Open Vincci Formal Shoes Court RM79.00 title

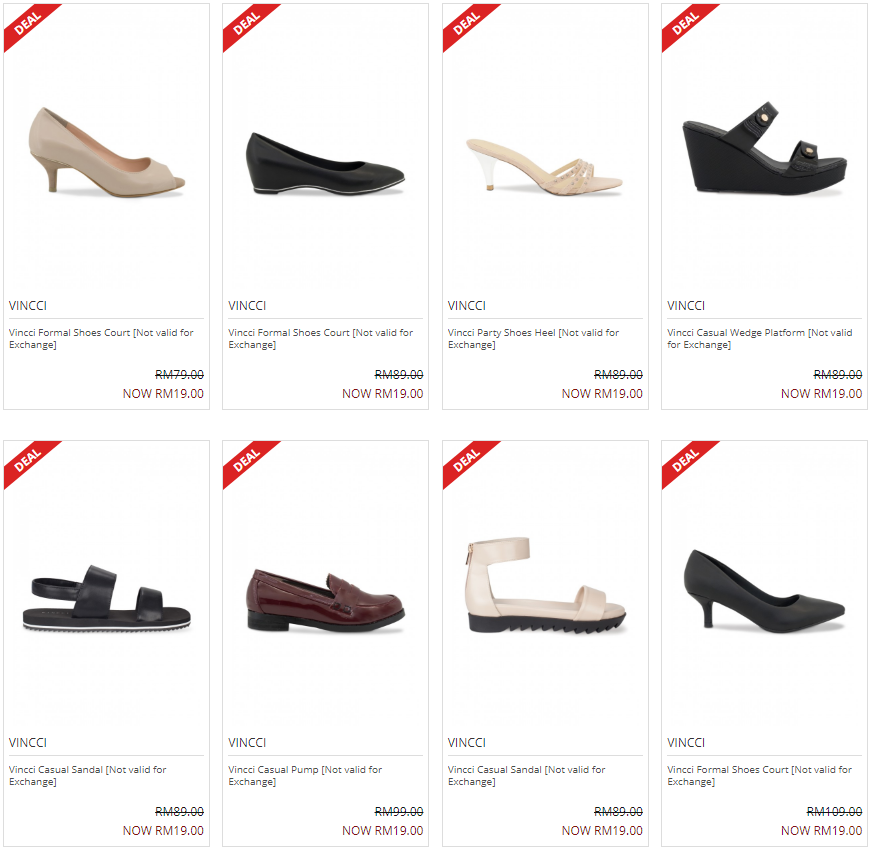point(101,338)
